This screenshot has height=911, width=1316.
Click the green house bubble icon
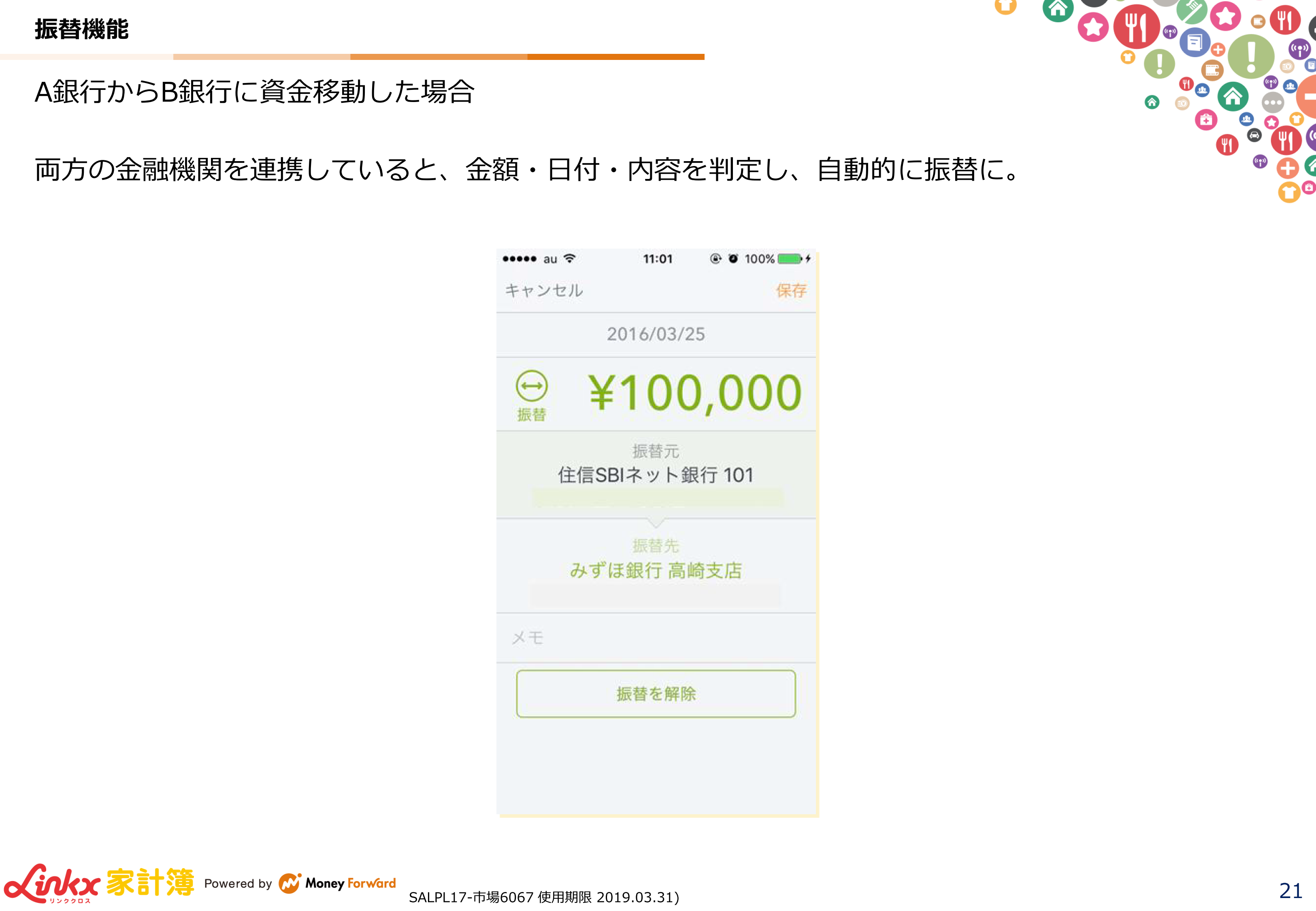(x=1232, y=96)
